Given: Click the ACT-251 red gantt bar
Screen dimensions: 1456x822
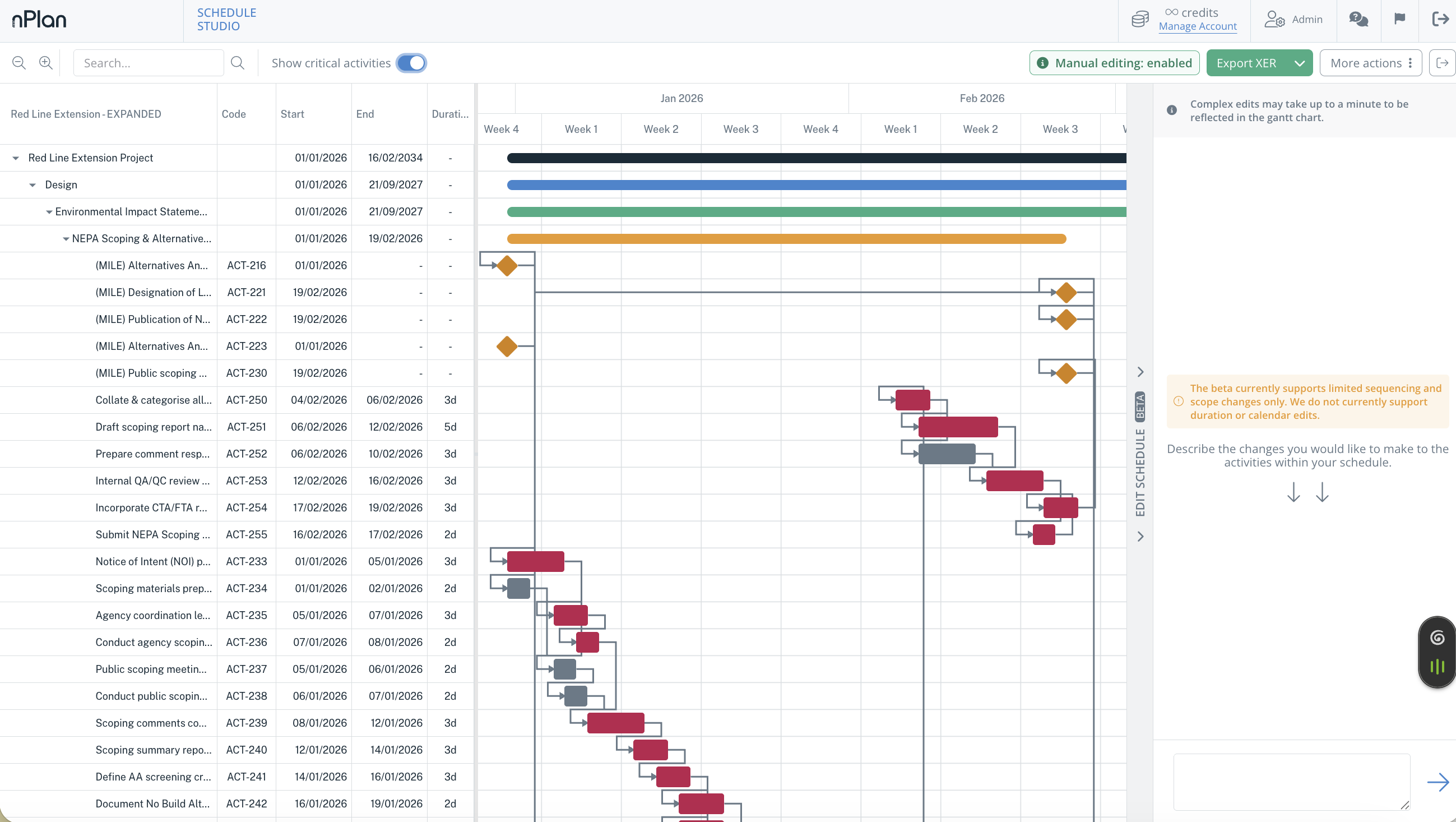Looking at the screenshot, I should tap(958, 427).
